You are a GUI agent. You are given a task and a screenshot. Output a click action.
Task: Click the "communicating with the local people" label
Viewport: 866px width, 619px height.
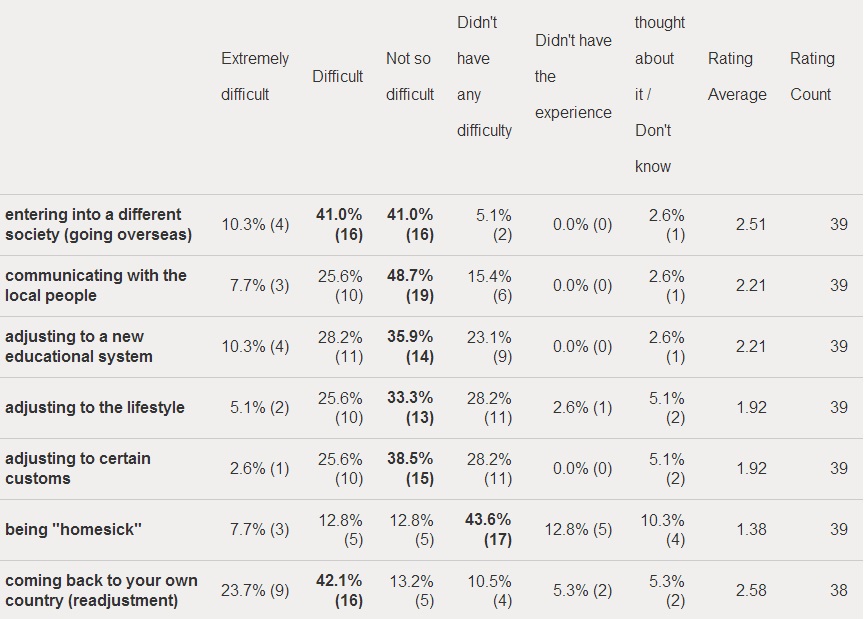coord(96,285)
